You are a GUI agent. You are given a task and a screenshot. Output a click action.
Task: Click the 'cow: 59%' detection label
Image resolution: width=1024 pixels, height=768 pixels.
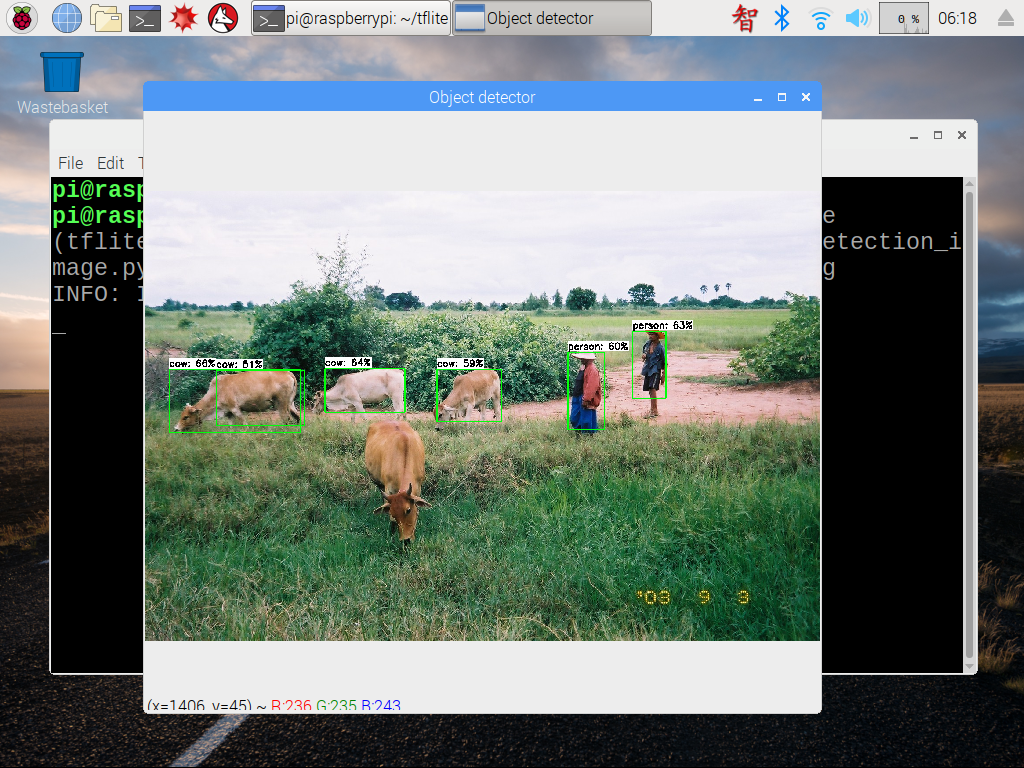[460, 364]
